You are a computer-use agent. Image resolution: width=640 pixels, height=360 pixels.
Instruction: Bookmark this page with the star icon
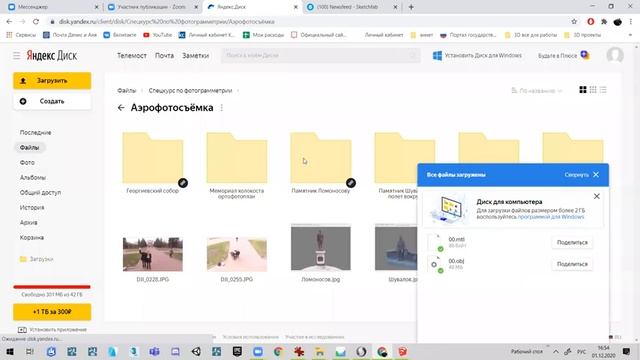click(x=574, y=22)
